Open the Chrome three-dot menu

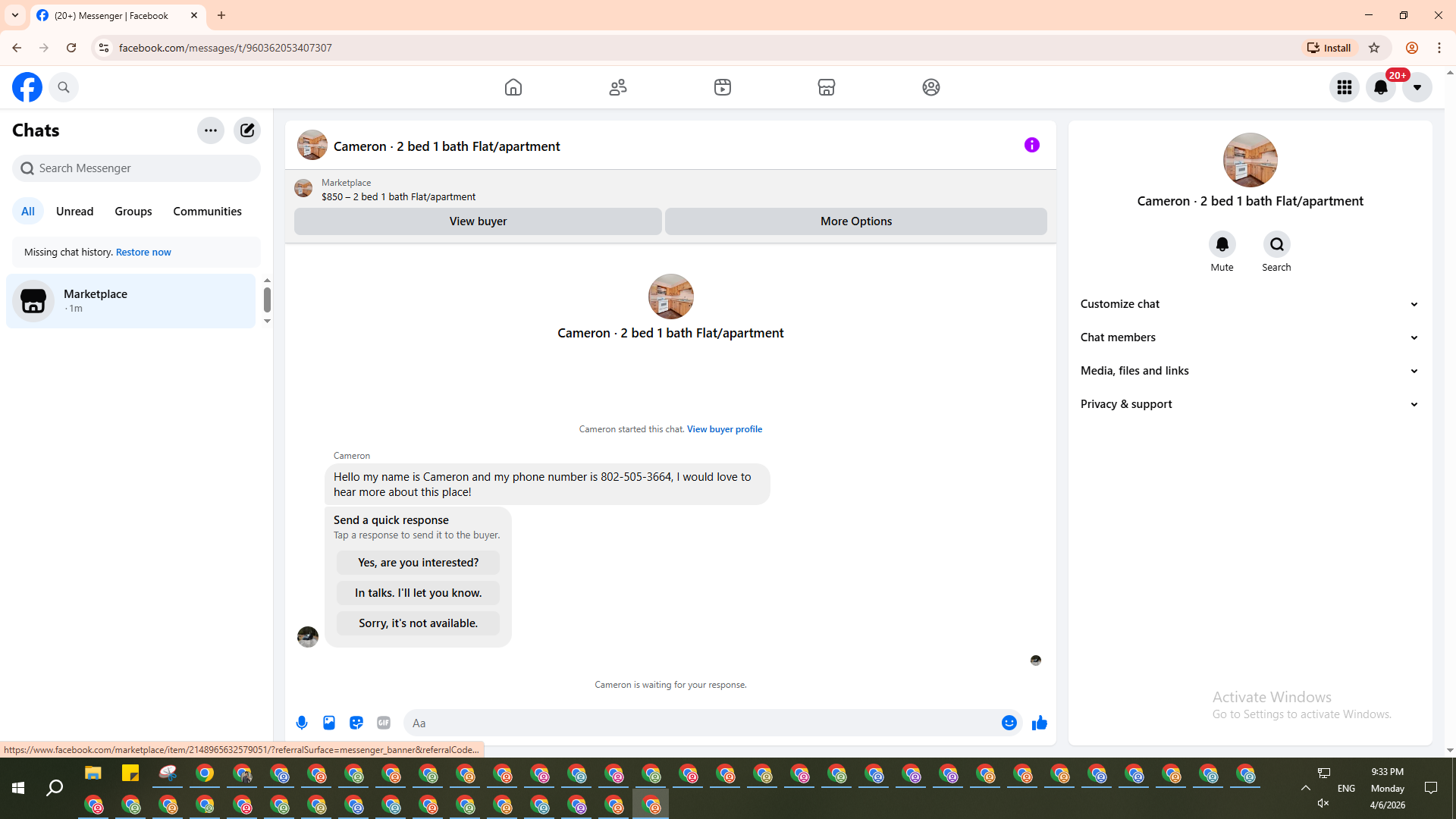tap(1439, 48)
